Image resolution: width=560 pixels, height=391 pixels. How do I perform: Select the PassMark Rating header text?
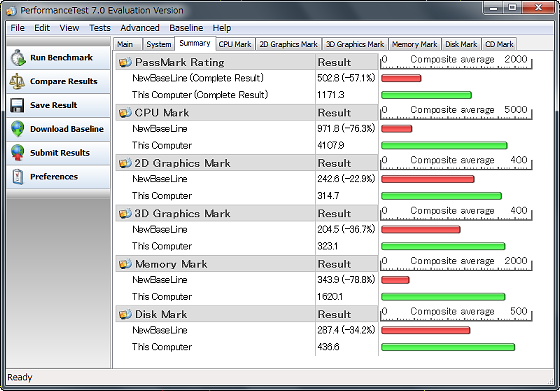[x=180, y=62]
